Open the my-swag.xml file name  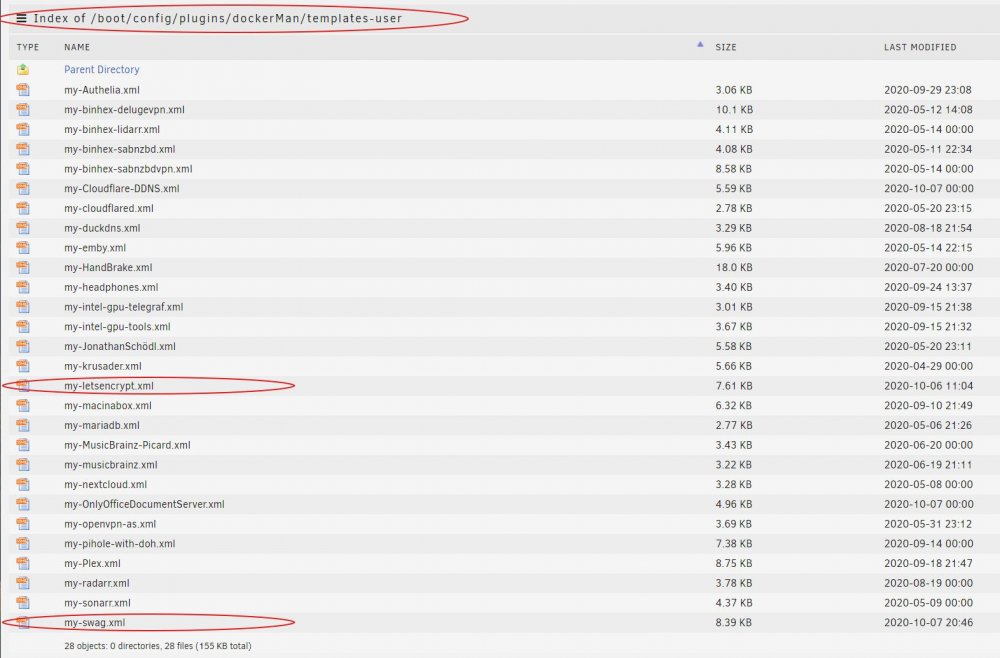click(x=94, y=623)
